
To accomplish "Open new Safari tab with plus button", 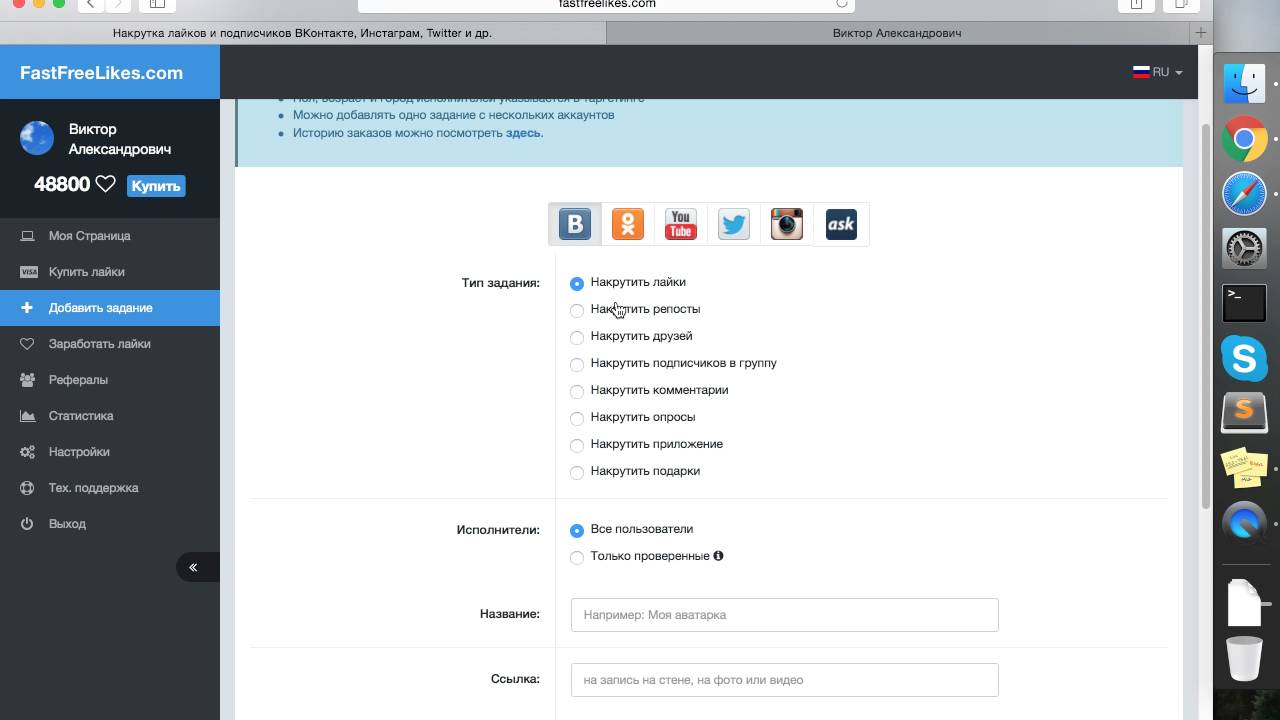I will point(1200,33).
